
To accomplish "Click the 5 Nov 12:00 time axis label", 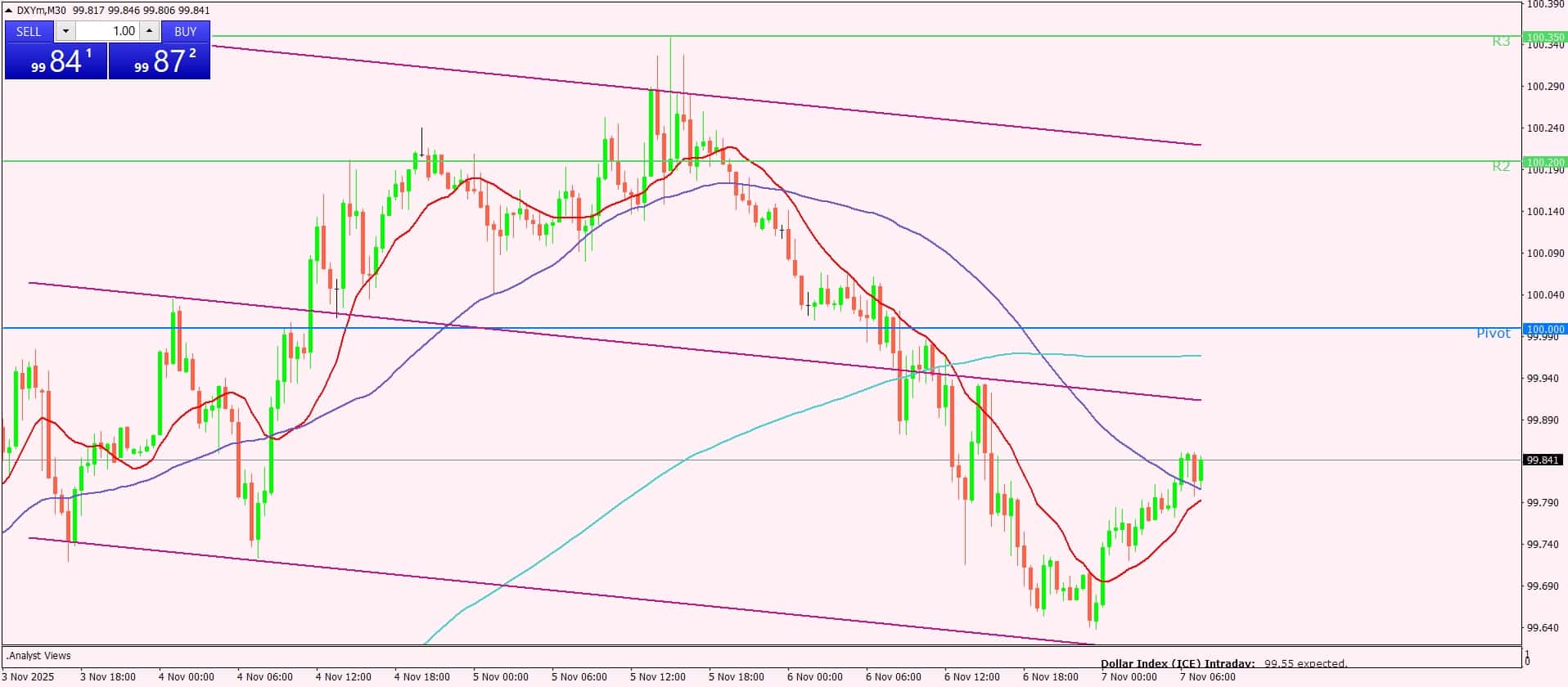I will pos(657,677).
